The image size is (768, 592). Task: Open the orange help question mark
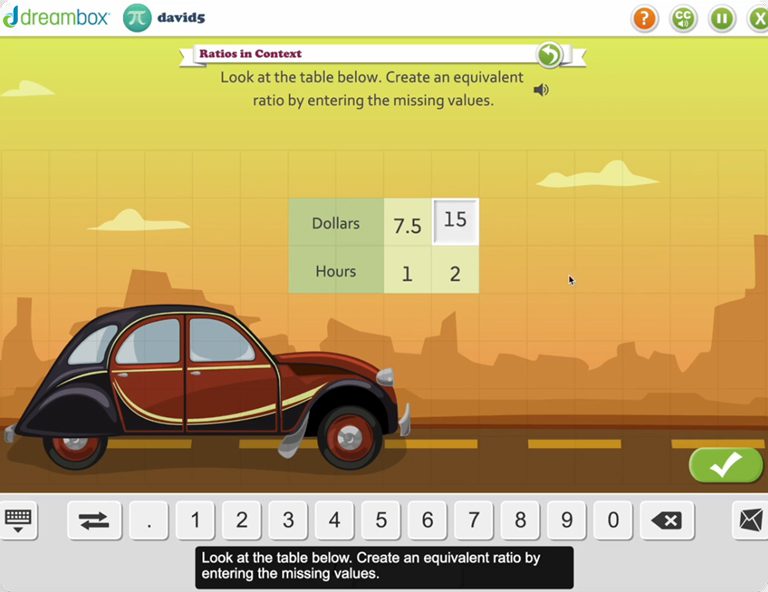(x=645, y=18)
